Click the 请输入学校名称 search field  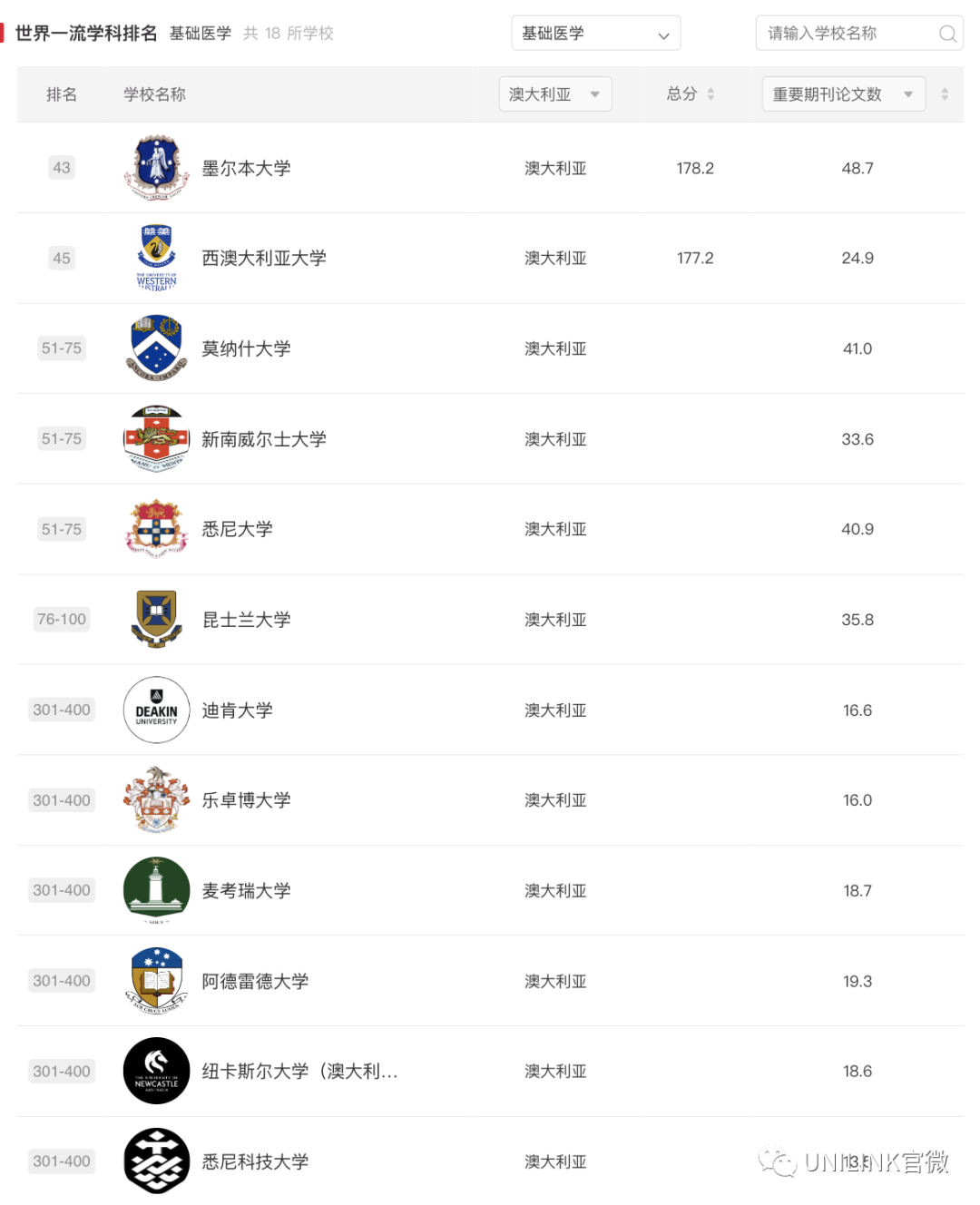pos(859,34)
